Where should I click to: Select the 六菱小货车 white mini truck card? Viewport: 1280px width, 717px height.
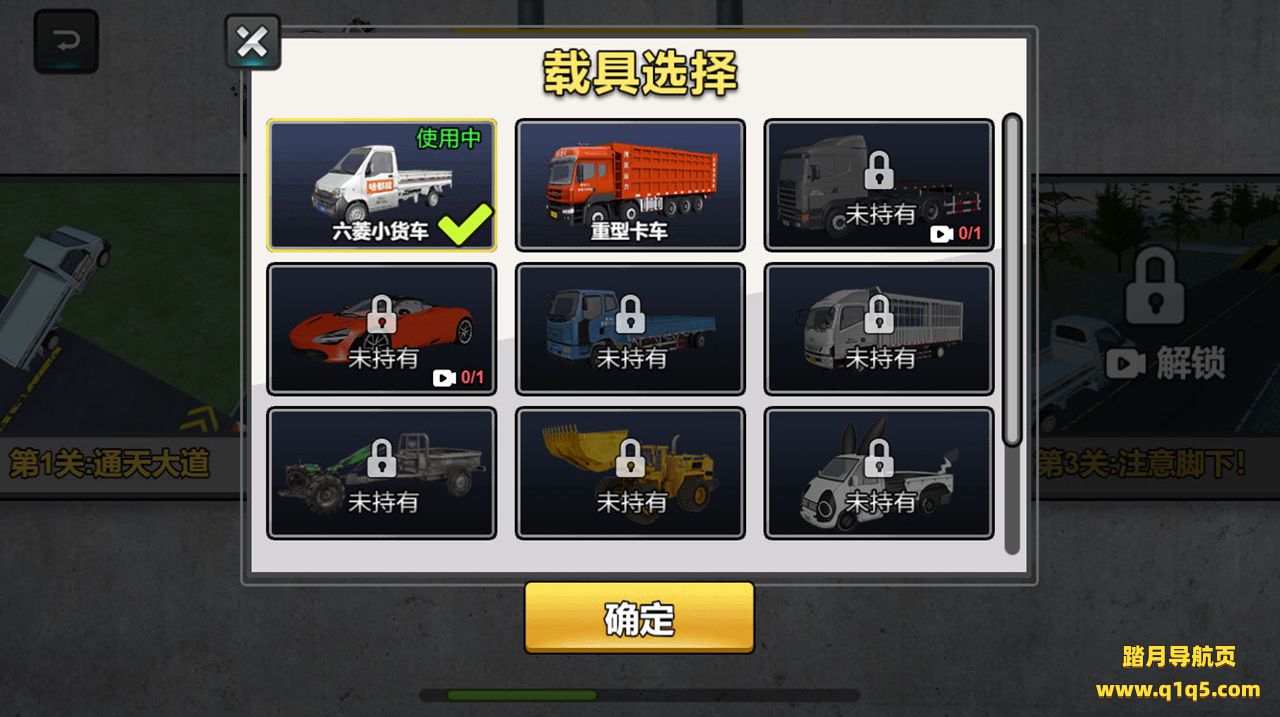pos(381,185)
